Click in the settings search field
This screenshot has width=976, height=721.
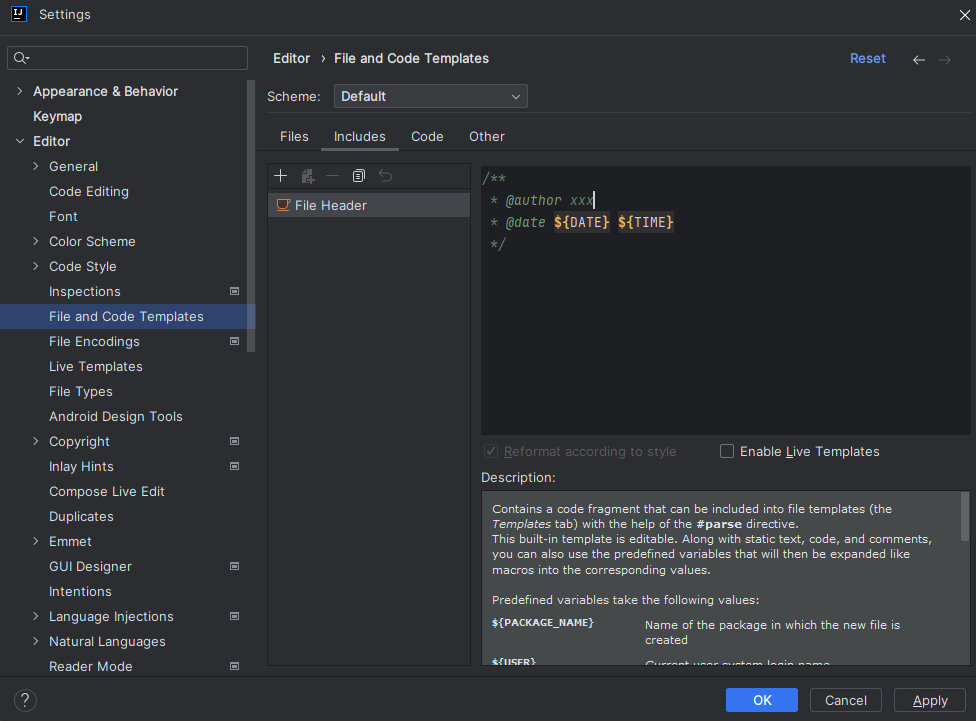[128, 58]
